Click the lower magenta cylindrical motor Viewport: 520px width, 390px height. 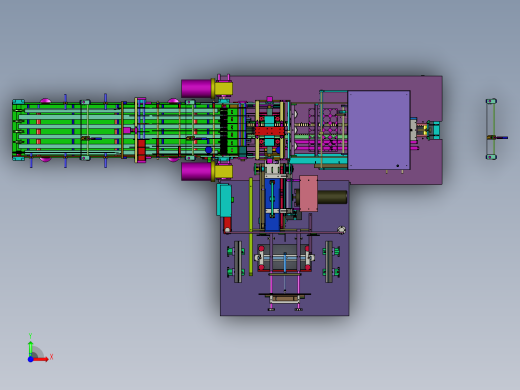point(197,172)
